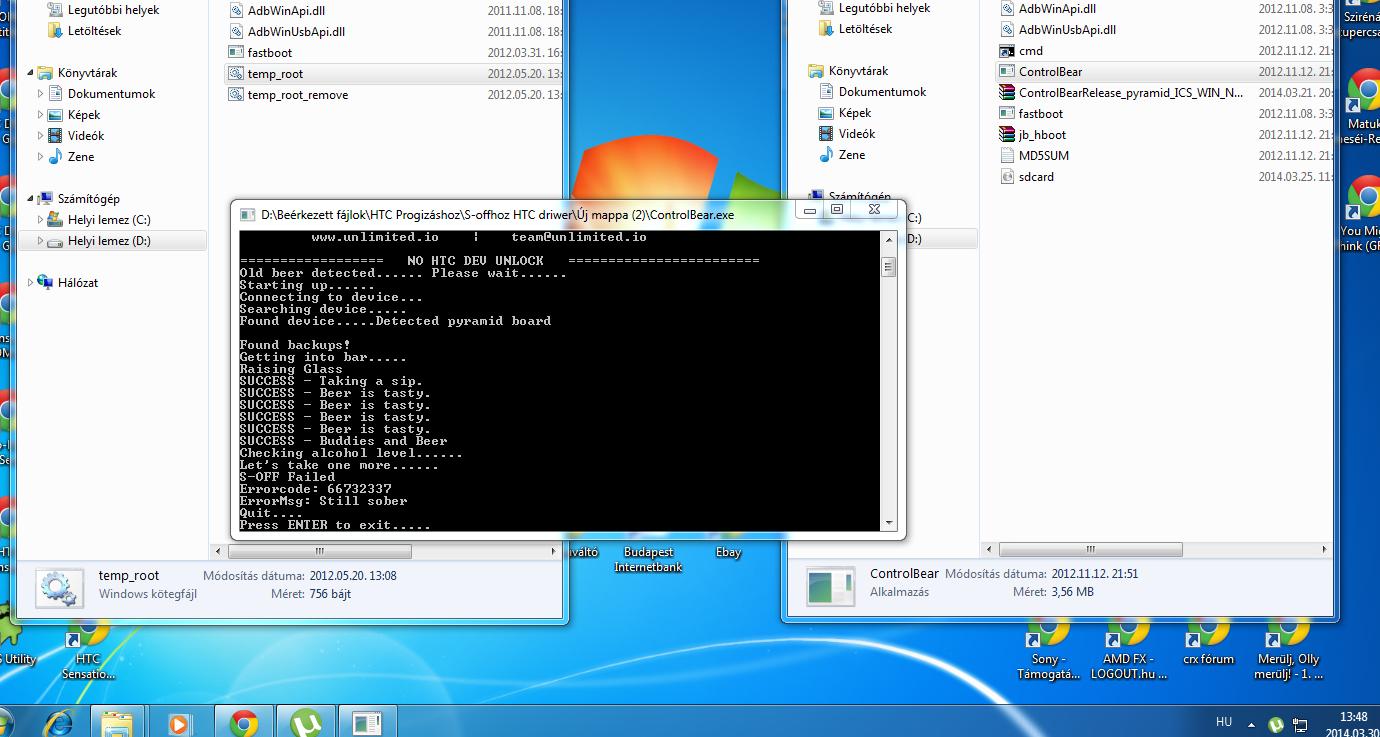Open Windows Explorer folder taskbar icon
1380x737 pixels.
[116, 722]
